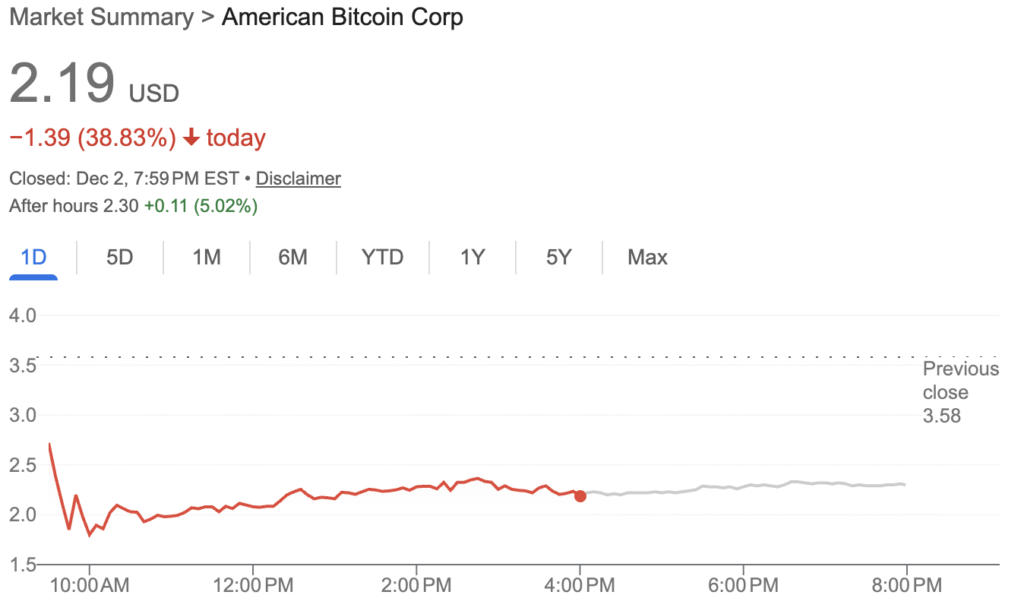
Task: Open the Disclaimer link
Action: click(x=298, y=178)
